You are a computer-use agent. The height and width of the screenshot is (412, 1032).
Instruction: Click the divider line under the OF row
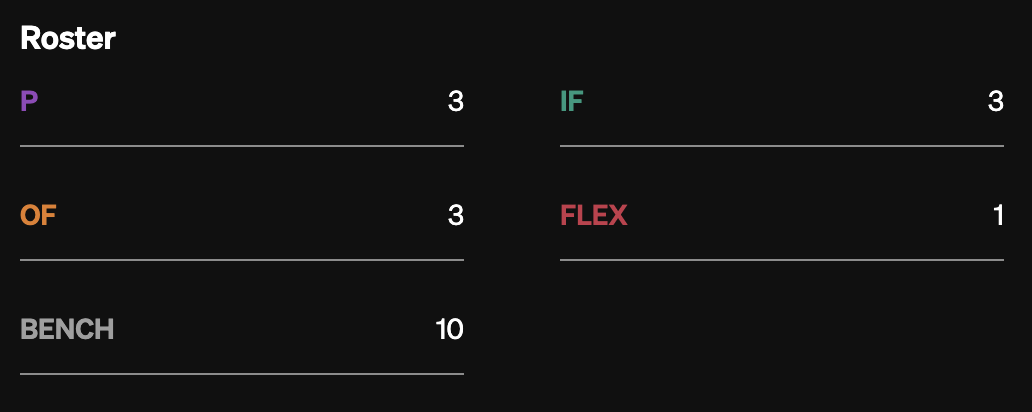[x=242, y=260]
